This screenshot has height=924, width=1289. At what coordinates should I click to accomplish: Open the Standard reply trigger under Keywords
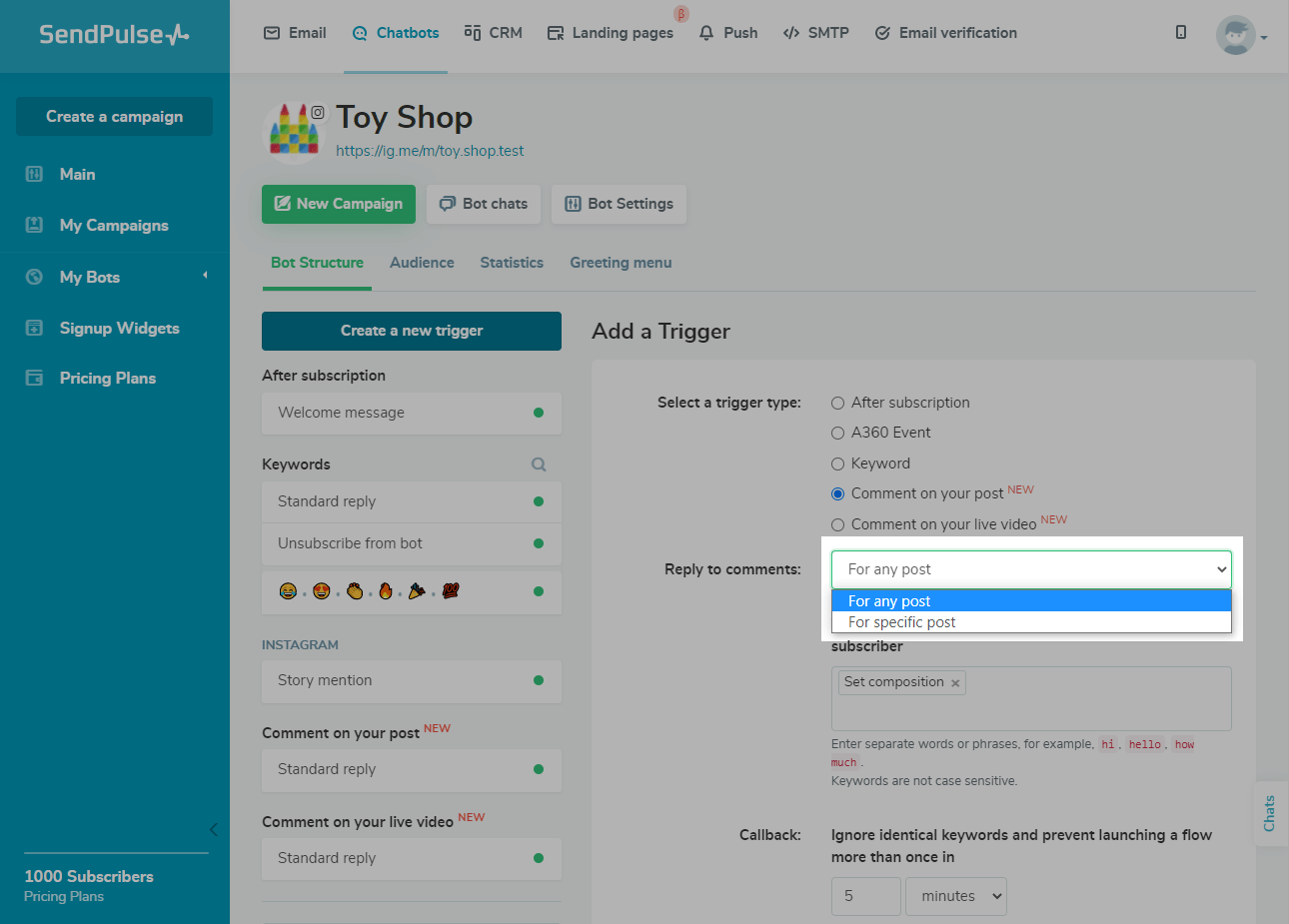(x=412, y=501)
